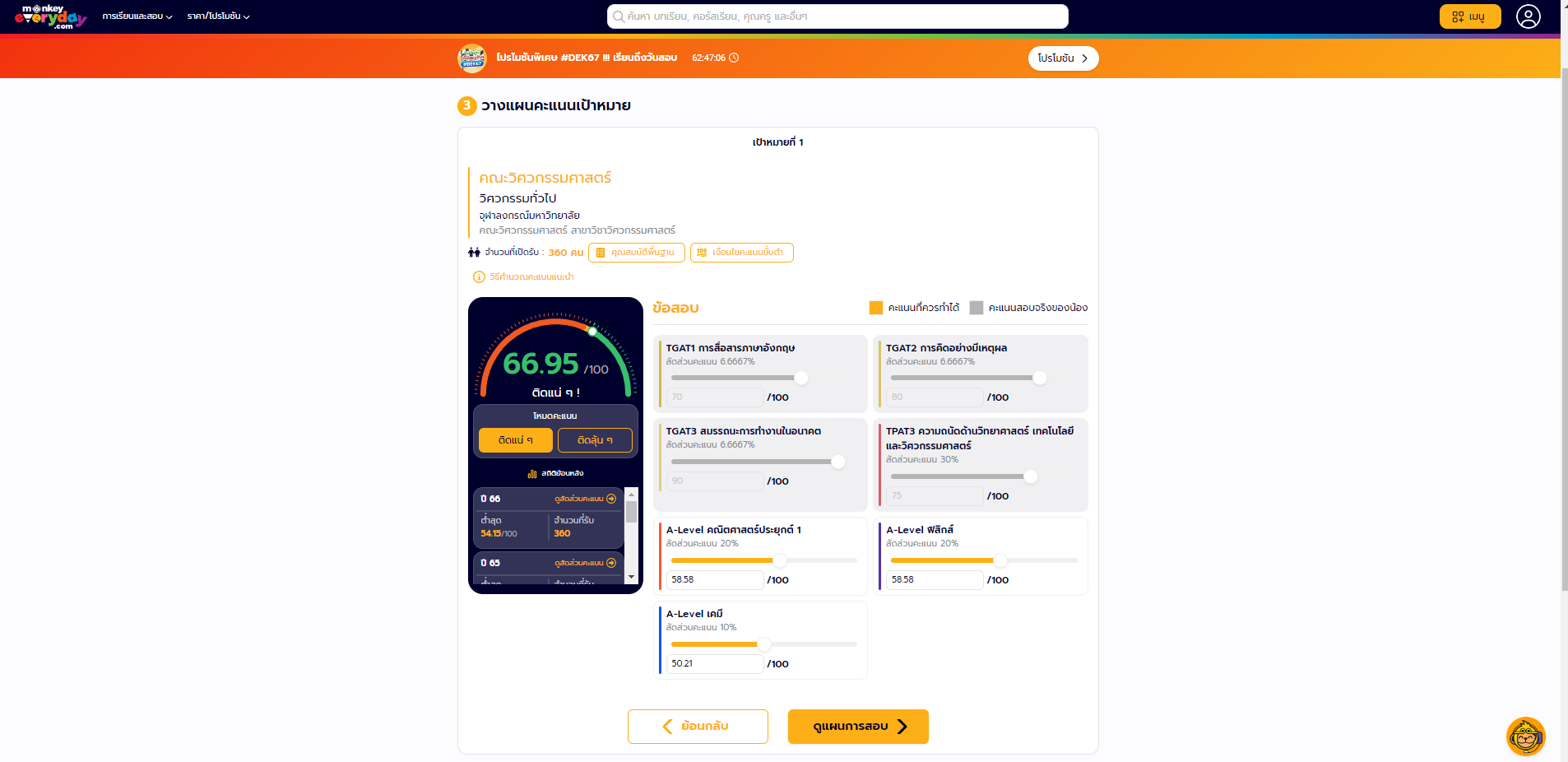Select the ติดแน่ ๆ score mode
The image size is (1568, 762).
pos(515,440)
